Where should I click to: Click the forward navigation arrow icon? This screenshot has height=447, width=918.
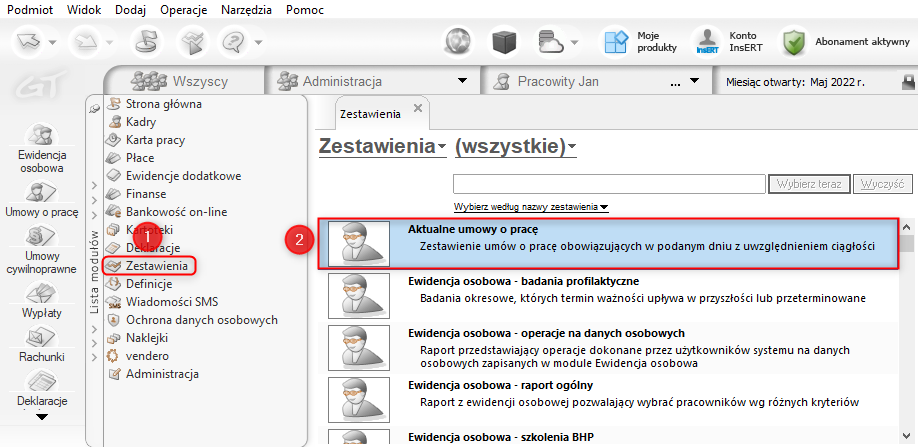tap(87, 42)
